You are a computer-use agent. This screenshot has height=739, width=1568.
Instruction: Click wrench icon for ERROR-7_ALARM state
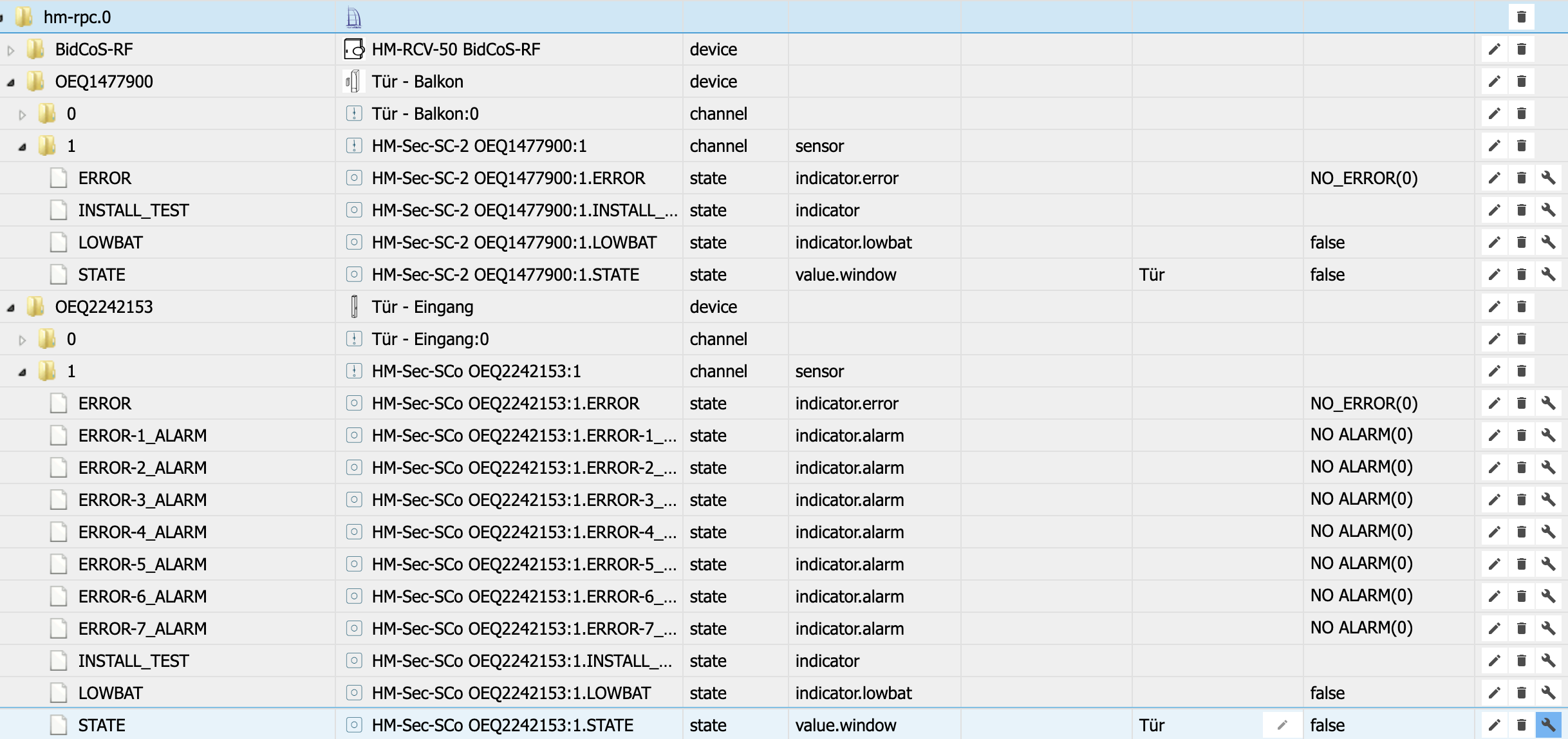1548,628
